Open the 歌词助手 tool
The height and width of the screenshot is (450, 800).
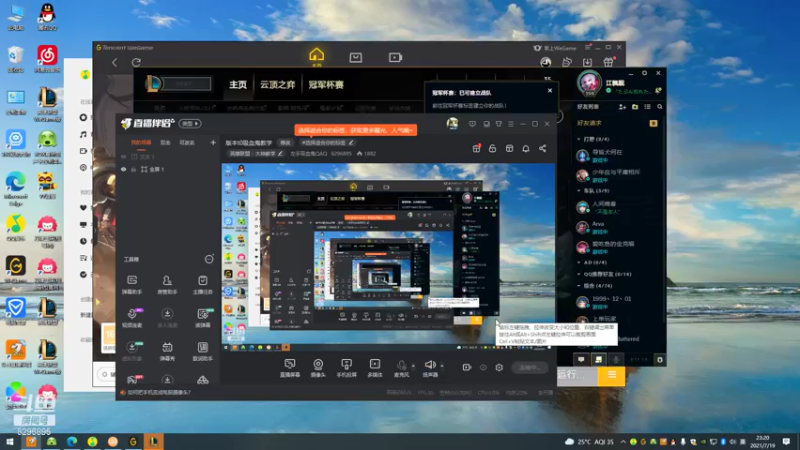(203, 351)
